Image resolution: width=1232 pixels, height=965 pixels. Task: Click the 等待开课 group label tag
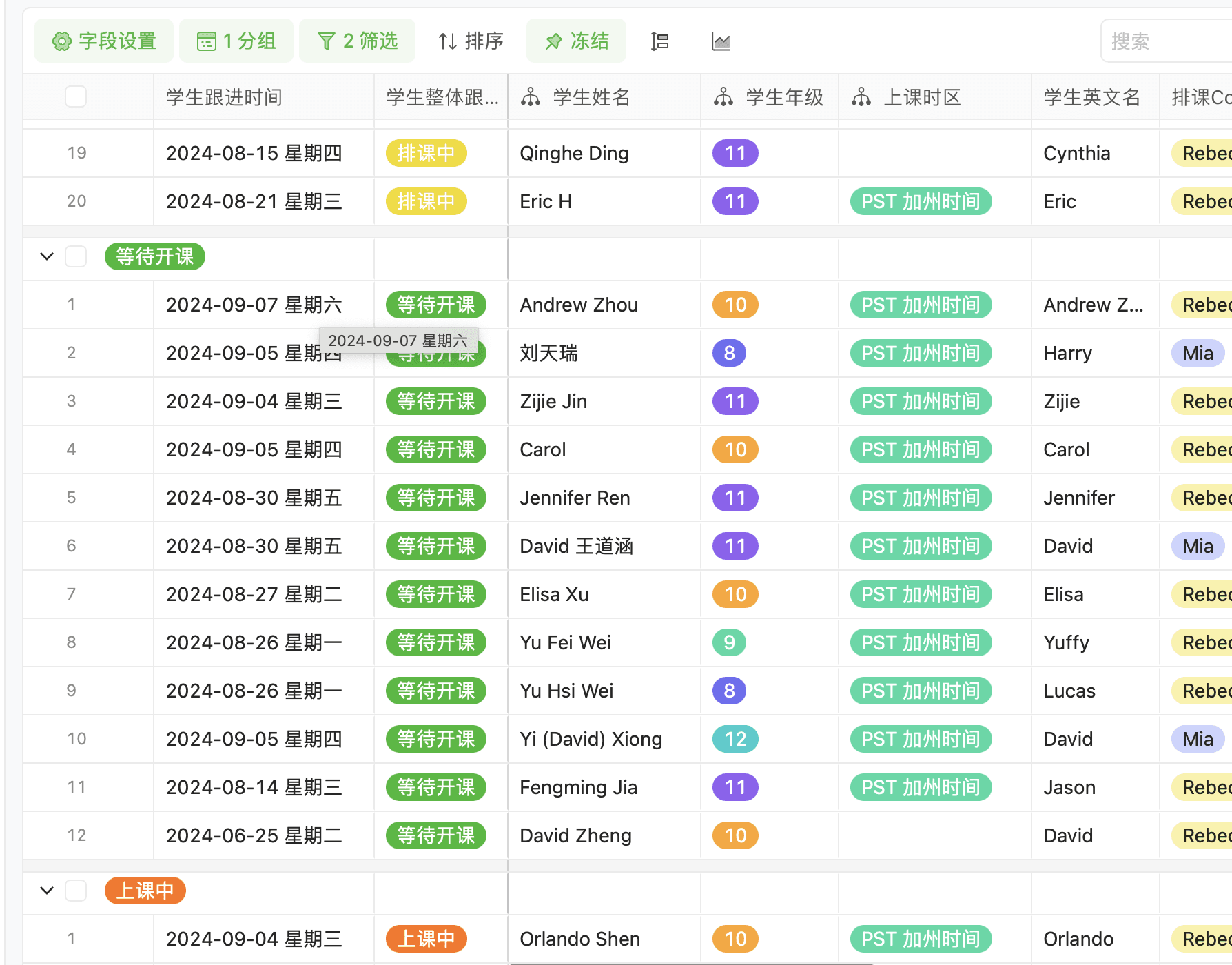(155, 256)
